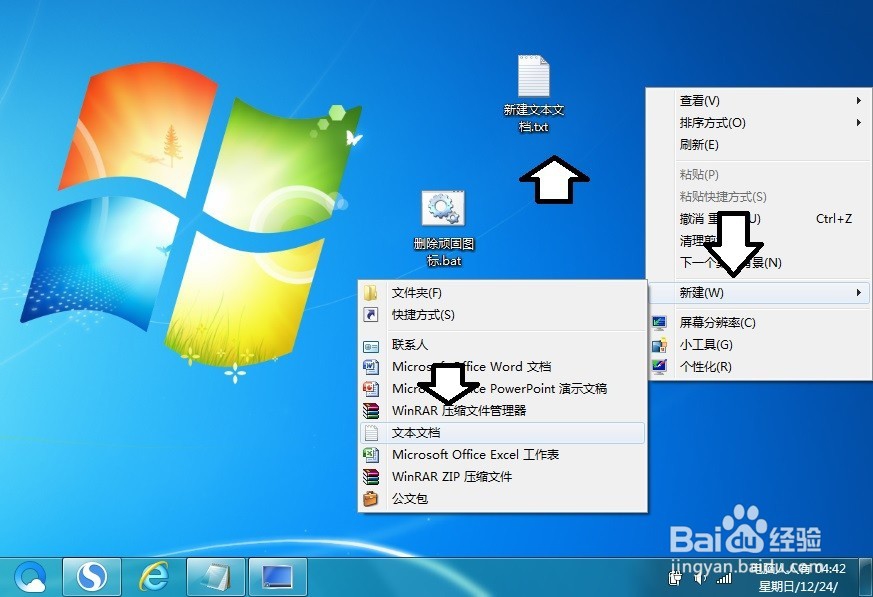Expand the 查看(V) submenu arrow
The width and height of the screenshot is (873, 597).
859,101
